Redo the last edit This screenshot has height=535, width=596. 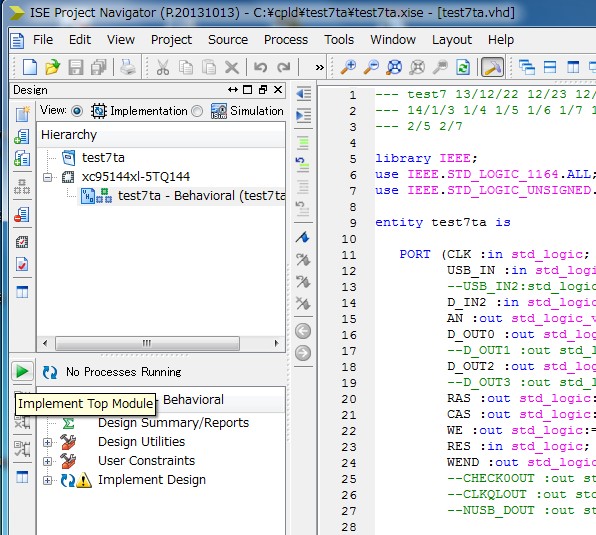284,68
